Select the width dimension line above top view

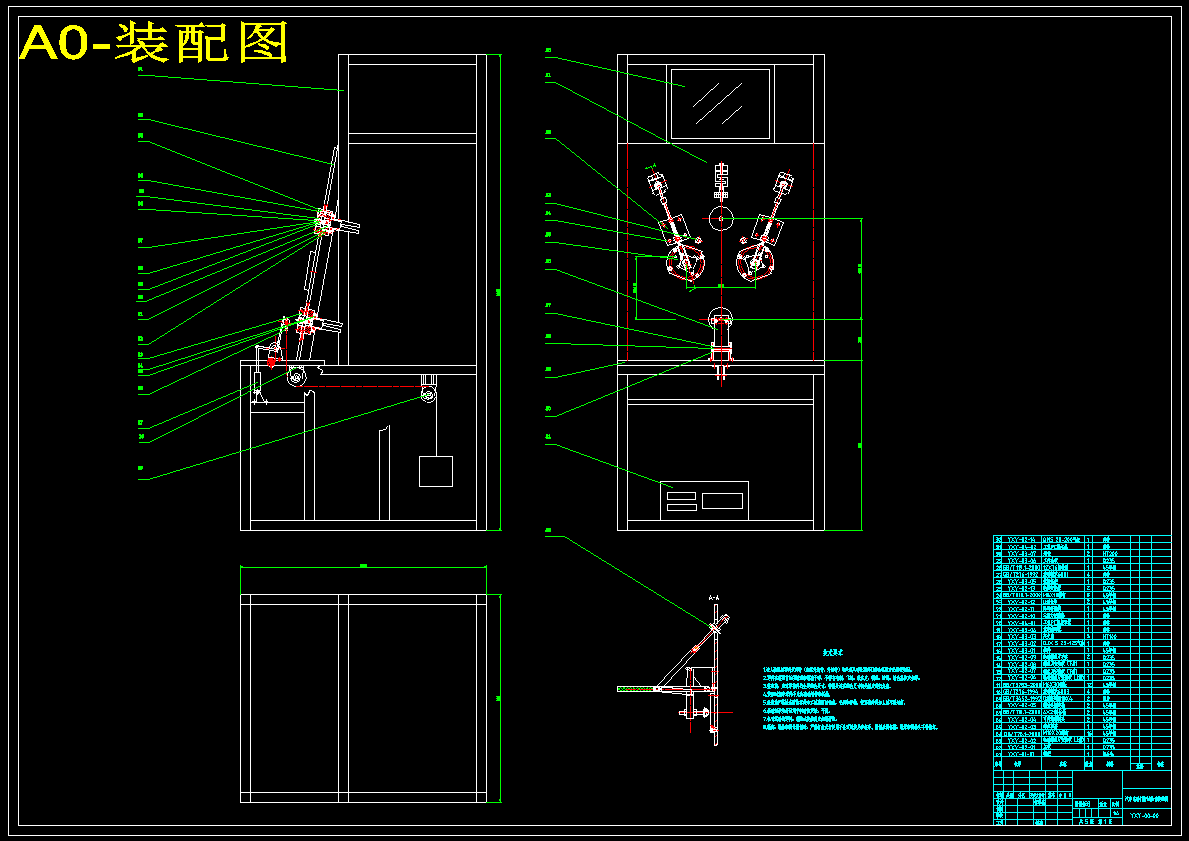(362, 566)
